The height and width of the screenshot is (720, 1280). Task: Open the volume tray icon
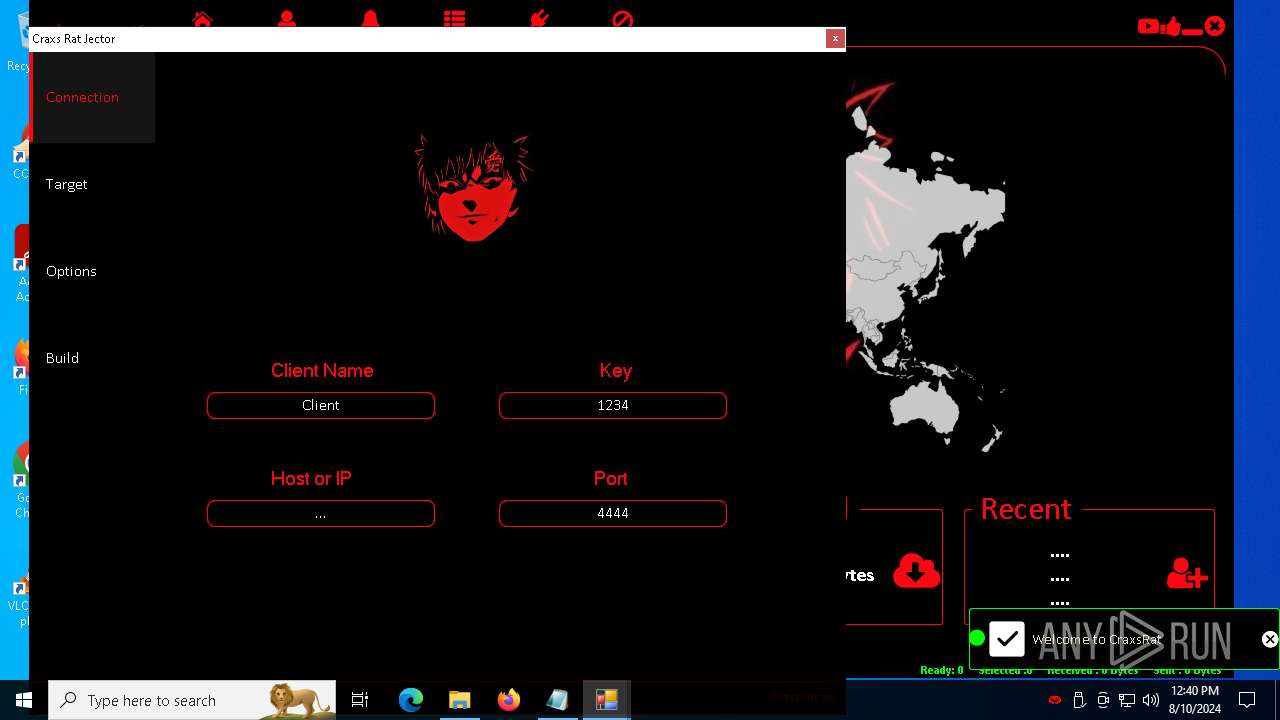pyautogui.click(x=1151, y=700)
